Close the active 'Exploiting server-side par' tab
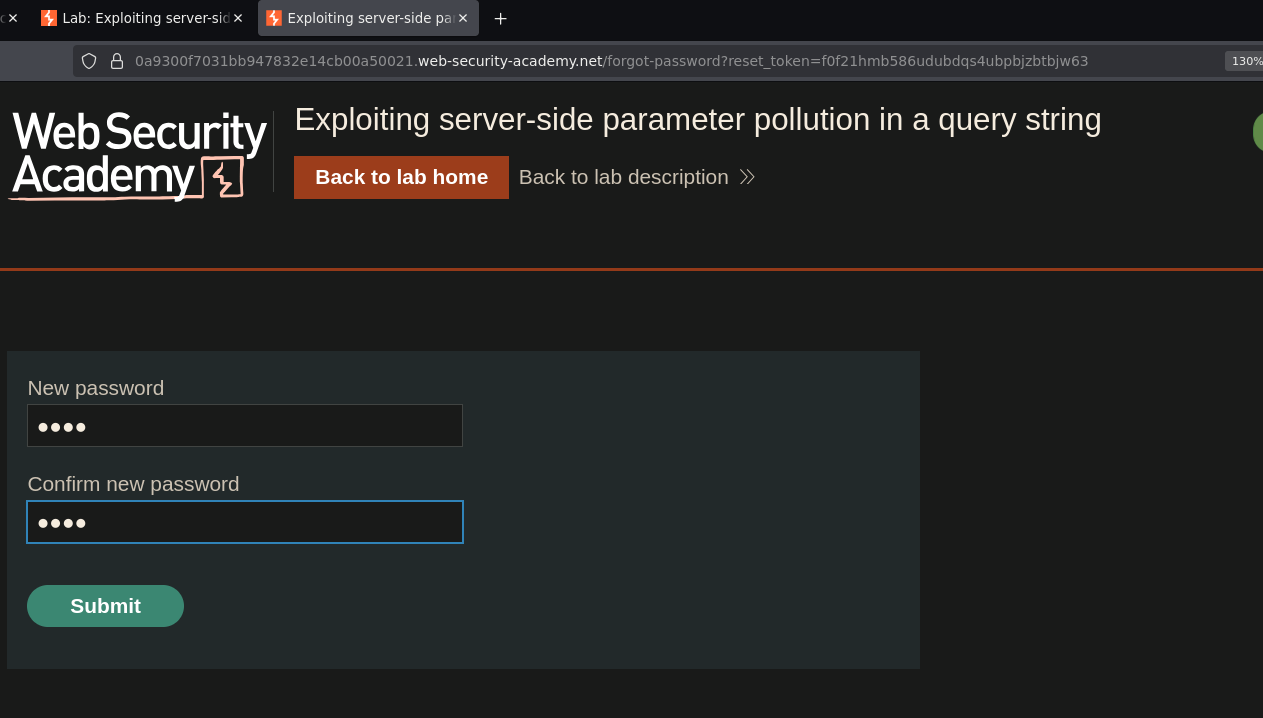 463,18
